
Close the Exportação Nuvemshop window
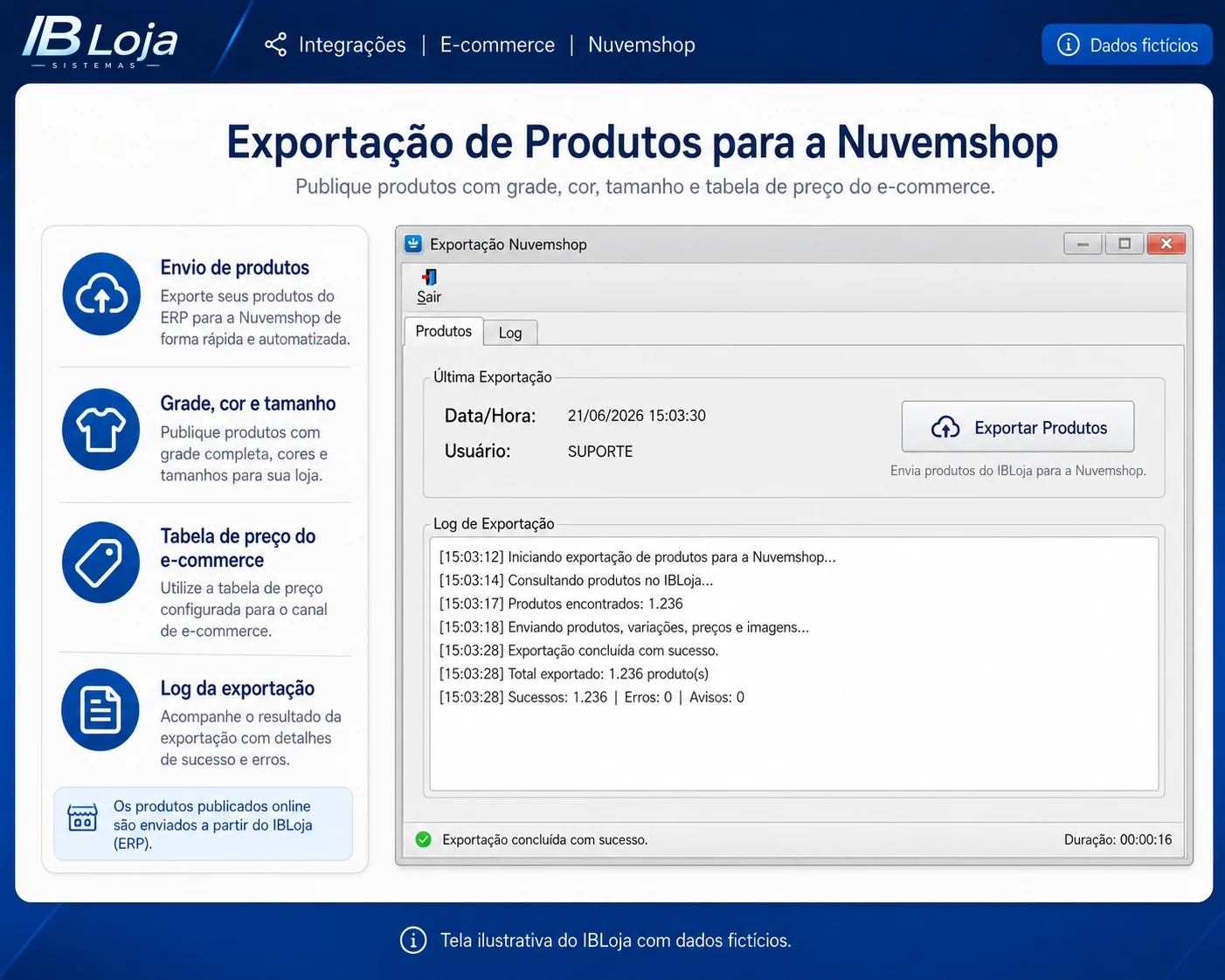click(1166, 244)
